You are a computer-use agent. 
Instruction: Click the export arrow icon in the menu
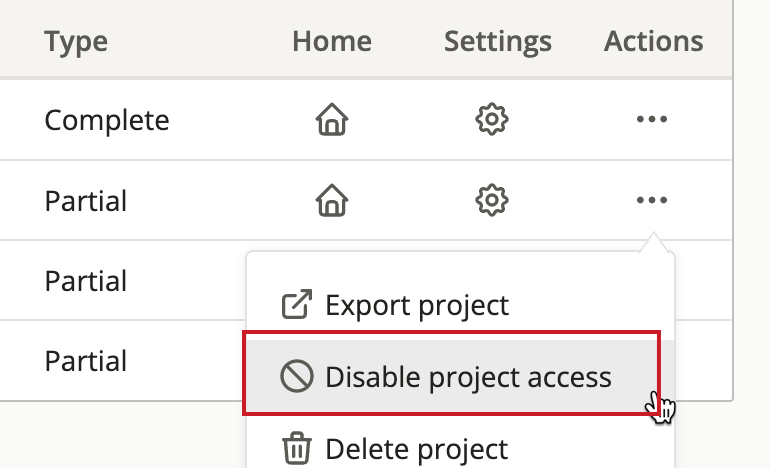pyautogui.click(x=297, y=304)
